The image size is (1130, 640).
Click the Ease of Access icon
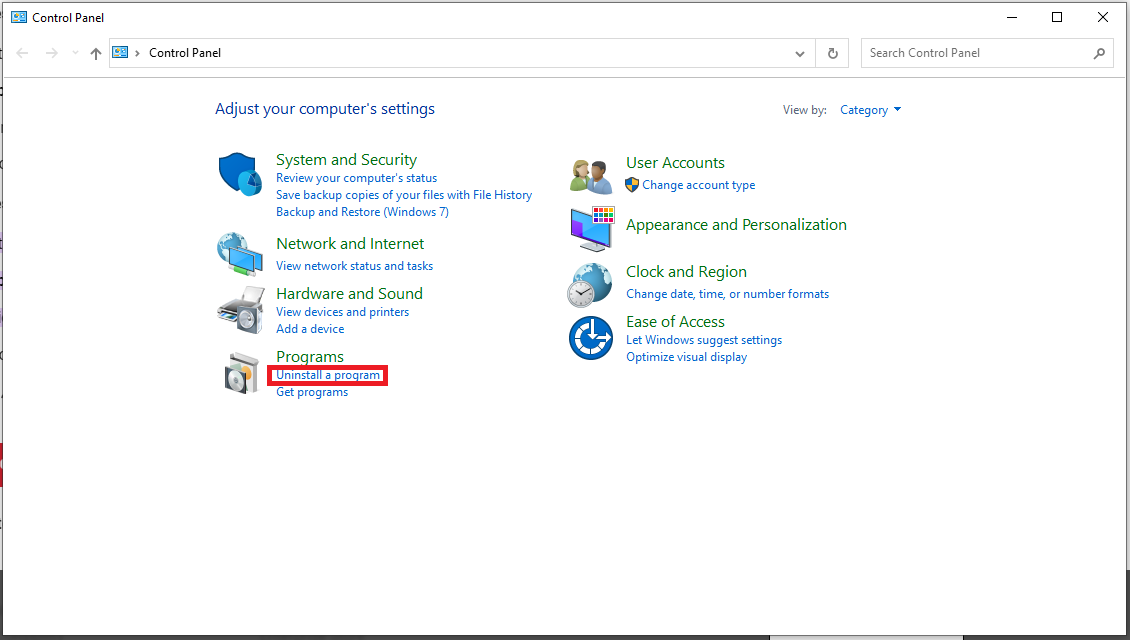click(x=591, y=338)
